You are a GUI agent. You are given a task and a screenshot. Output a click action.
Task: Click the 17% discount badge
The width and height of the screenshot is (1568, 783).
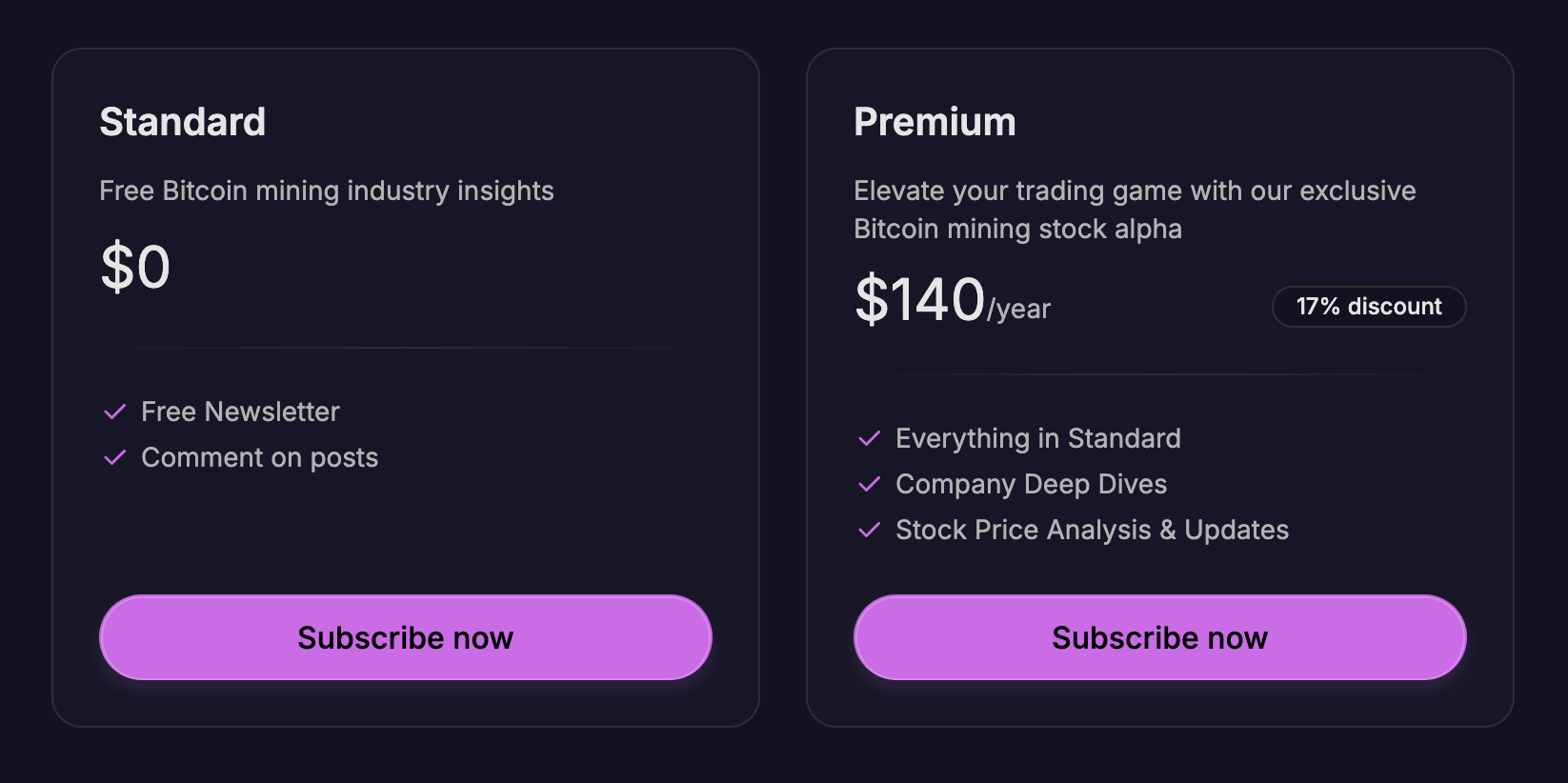[1368, 307]
